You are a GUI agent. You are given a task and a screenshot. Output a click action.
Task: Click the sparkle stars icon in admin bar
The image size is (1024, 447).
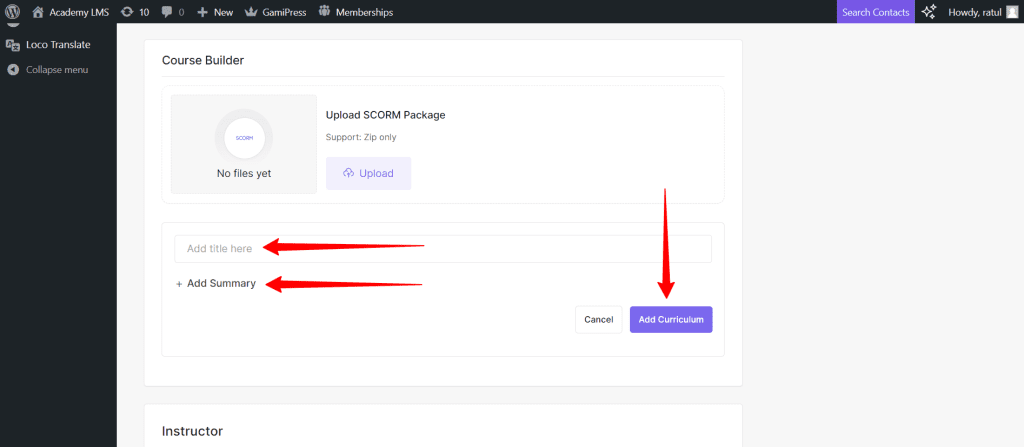(x=929, y=12)
